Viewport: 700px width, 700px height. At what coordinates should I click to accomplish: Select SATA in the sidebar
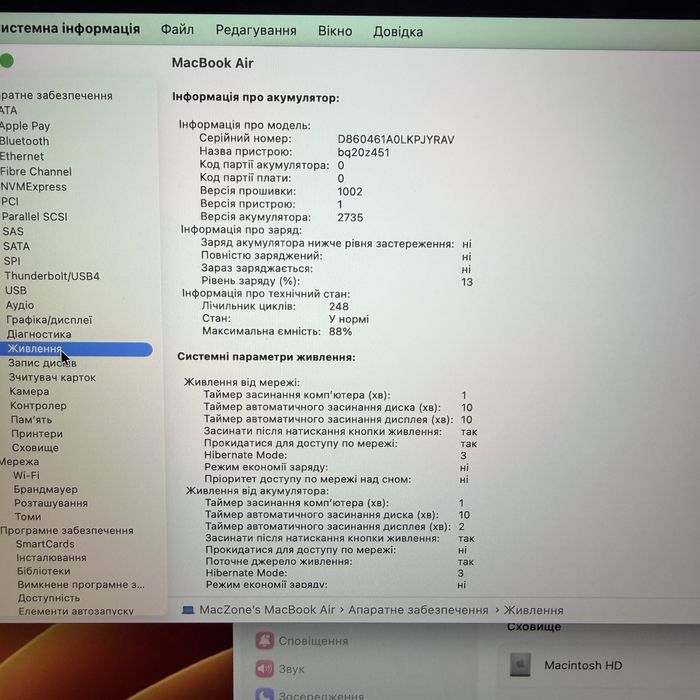[x=17, y=246]
